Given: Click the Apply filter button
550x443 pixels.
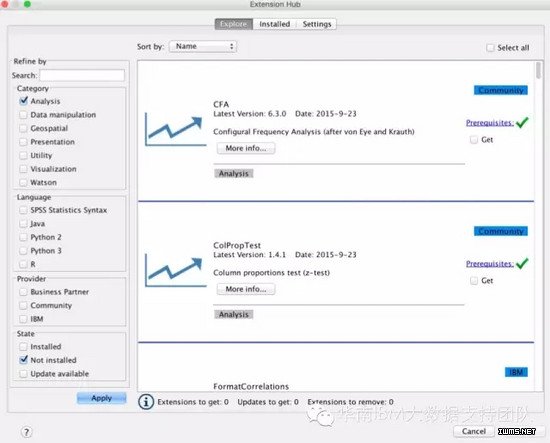Looking at the screenshot, I should click(x=101, y=398).
